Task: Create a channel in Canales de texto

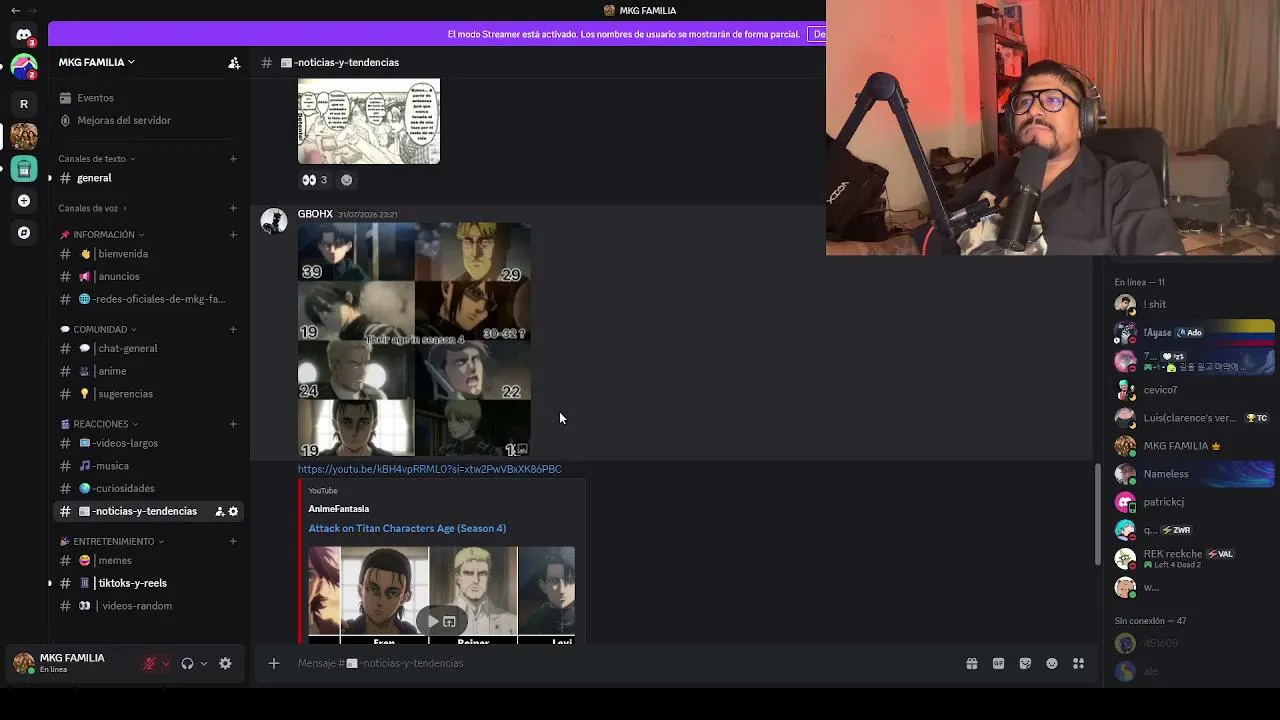Action: pos(233,158)
